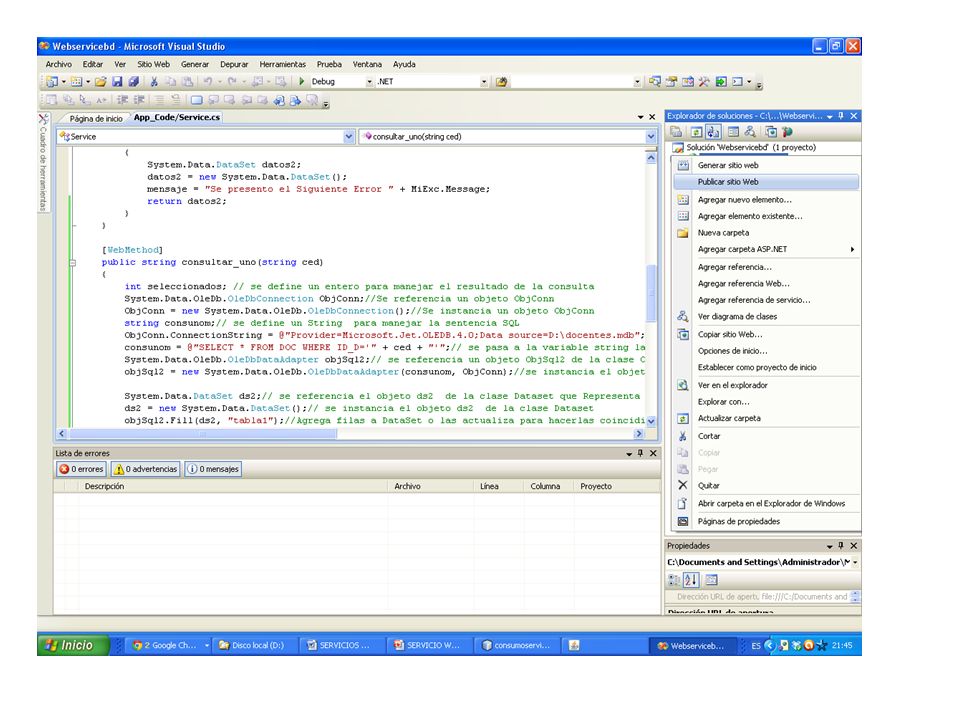Open the Herramientas menu
This screenshot has width=960, height=720.
(x=282, y=64)
